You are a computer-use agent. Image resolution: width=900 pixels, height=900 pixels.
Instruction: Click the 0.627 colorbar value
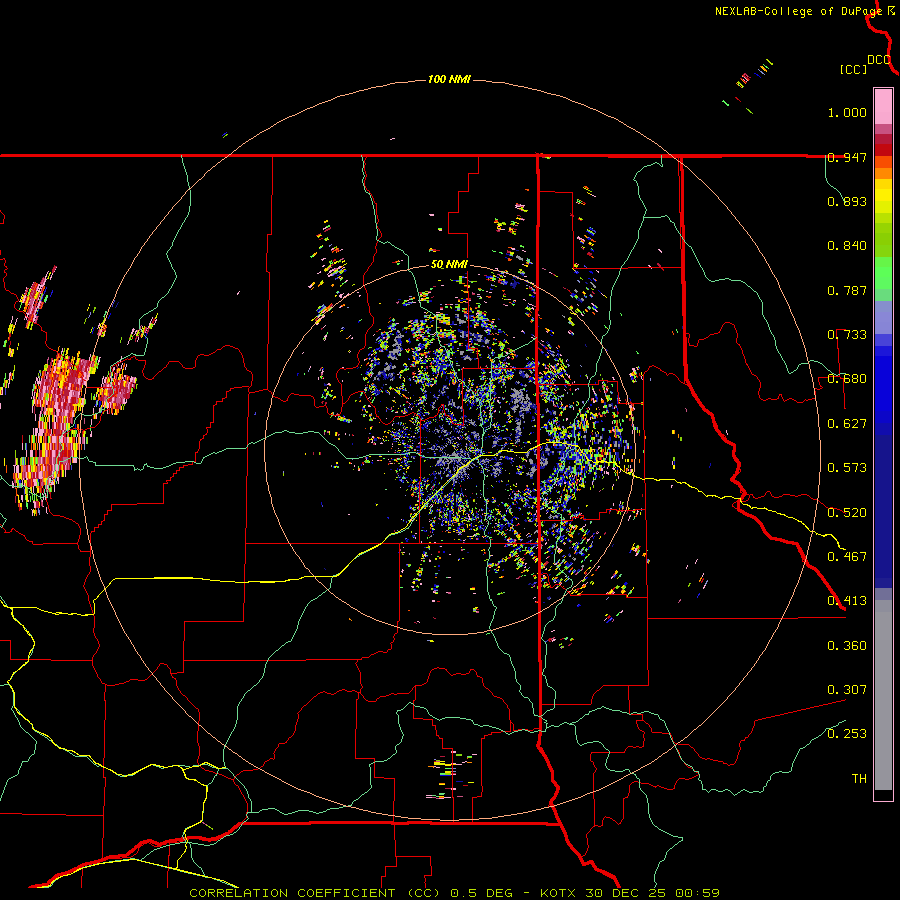[x=847, y=424]
